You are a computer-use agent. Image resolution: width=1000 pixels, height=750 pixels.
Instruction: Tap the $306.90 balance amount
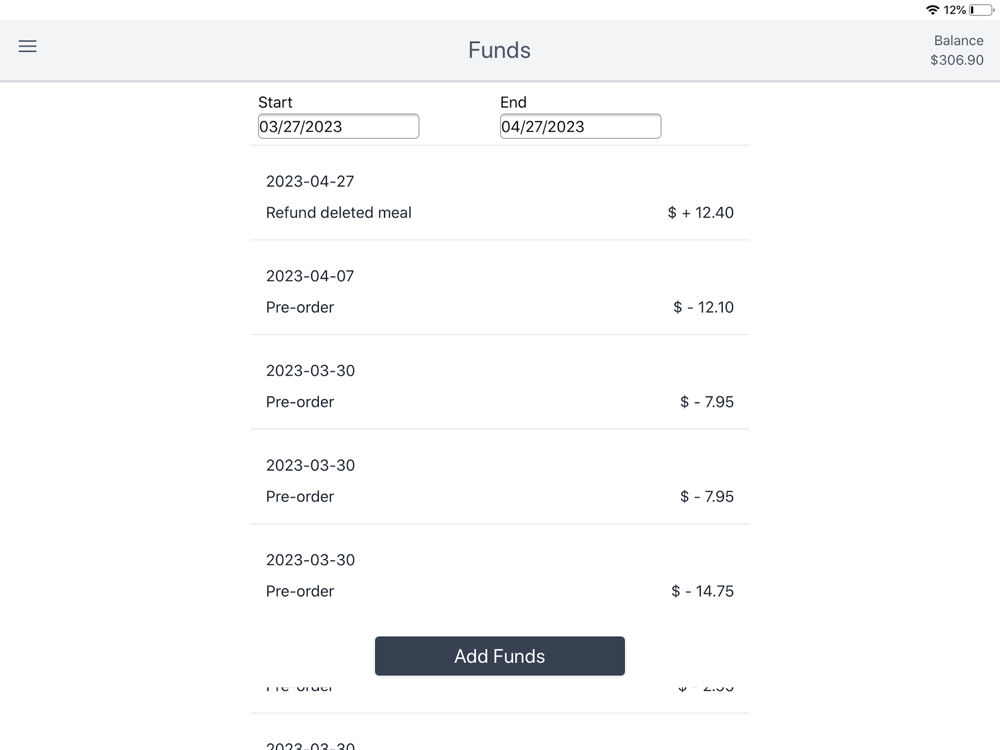pyautogui.click(x=957, y=60)
